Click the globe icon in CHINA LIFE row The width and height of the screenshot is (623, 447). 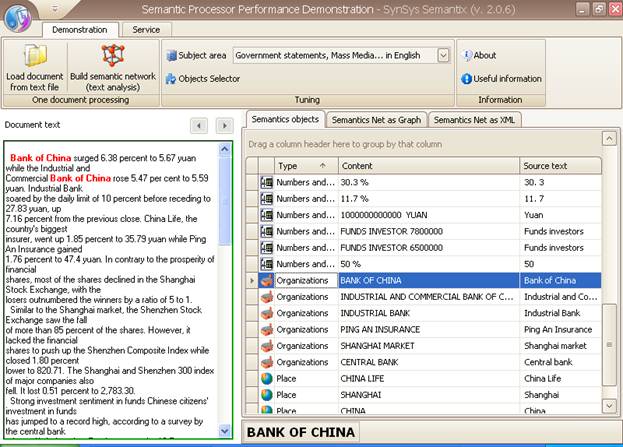click(x=266, y=378)
